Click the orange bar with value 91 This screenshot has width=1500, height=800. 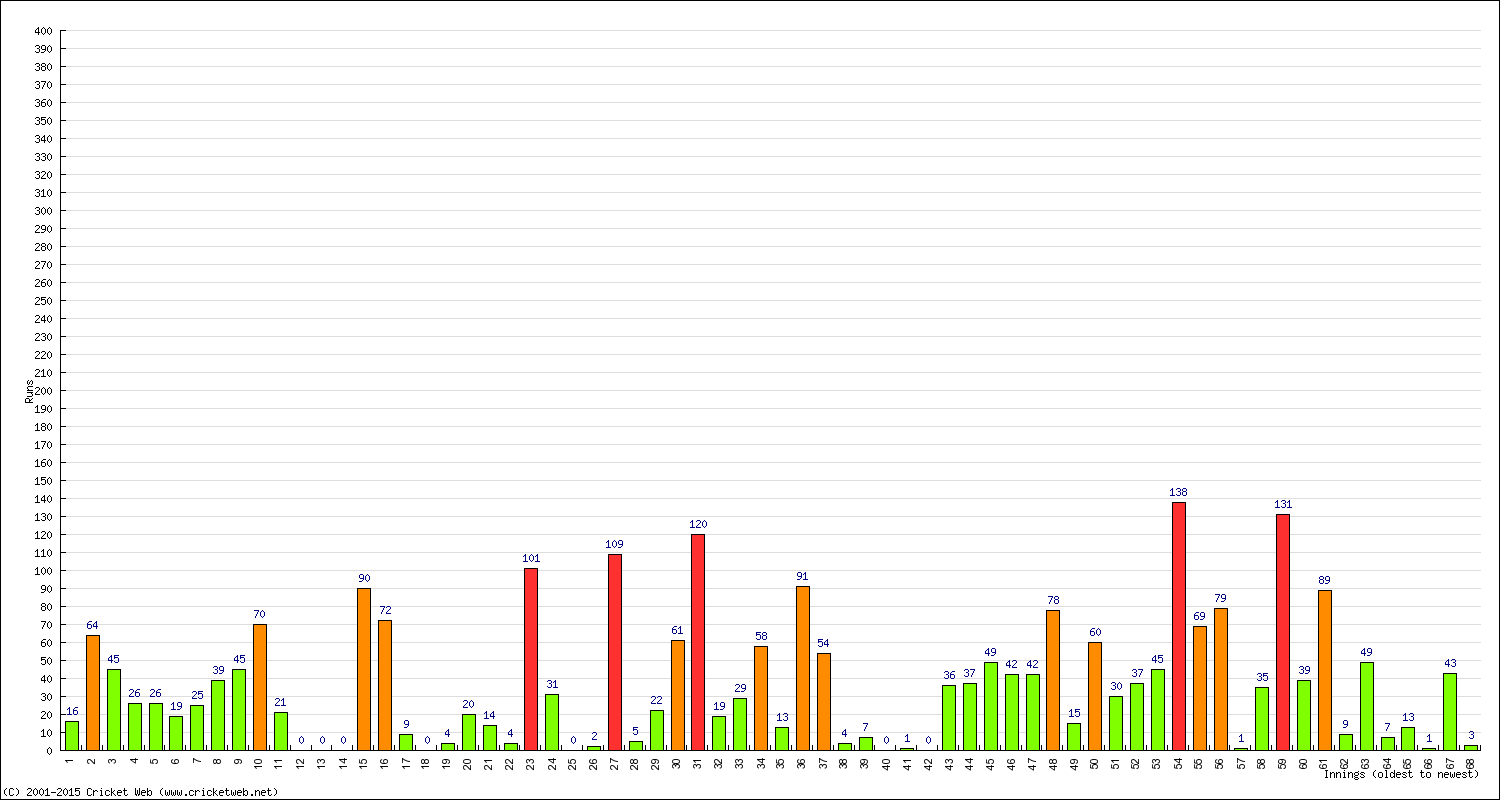(803, 668)
